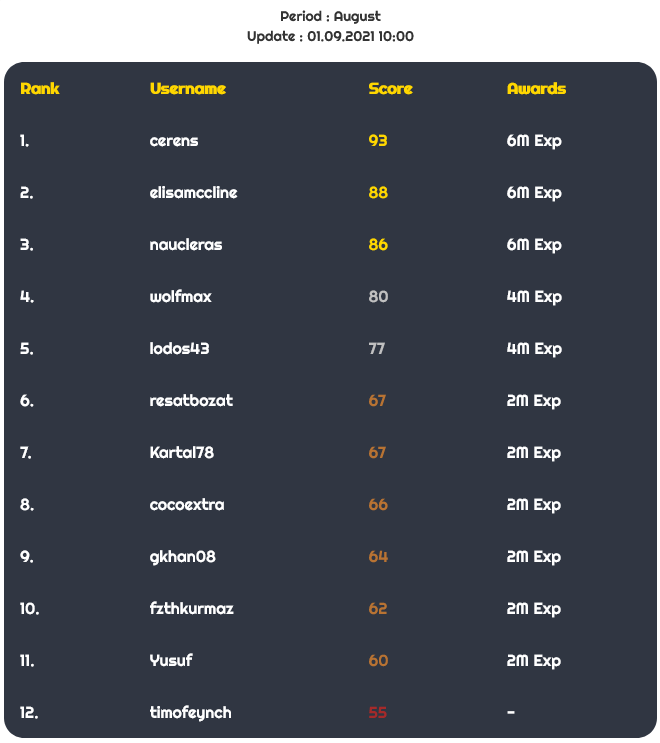
Task: Click fzthkurmaz in rank ten
Action: (191, 608)
